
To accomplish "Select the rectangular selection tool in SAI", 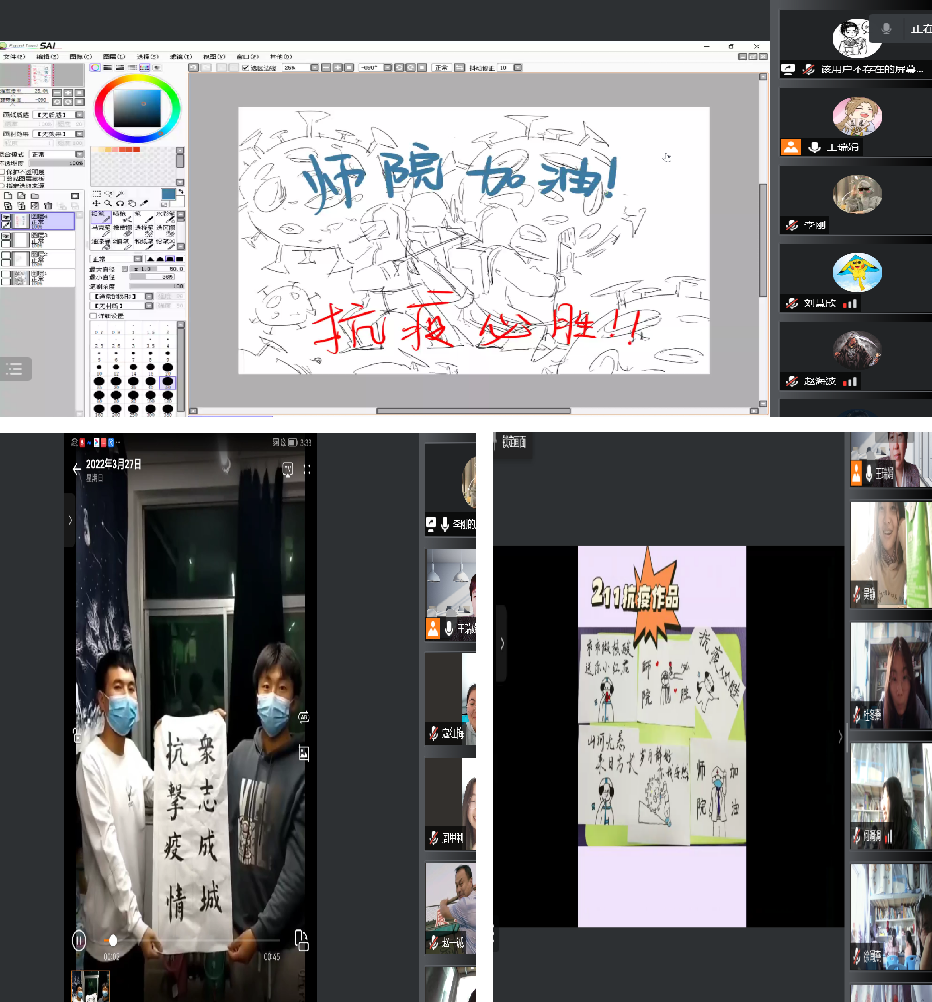I will [97, 193].
